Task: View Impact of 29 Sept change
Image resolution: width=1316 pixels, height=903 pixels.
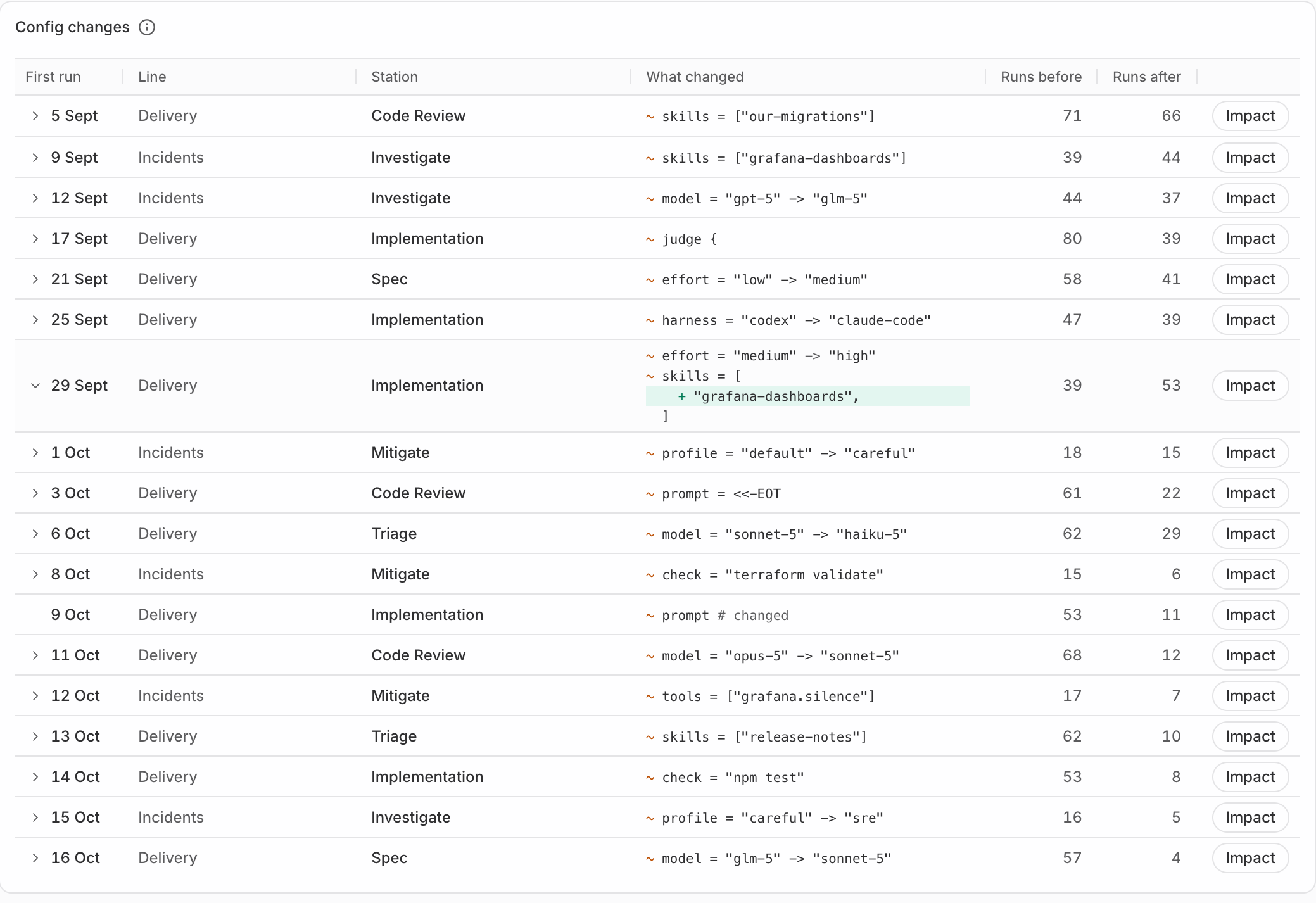Action: coord(1250,386)
